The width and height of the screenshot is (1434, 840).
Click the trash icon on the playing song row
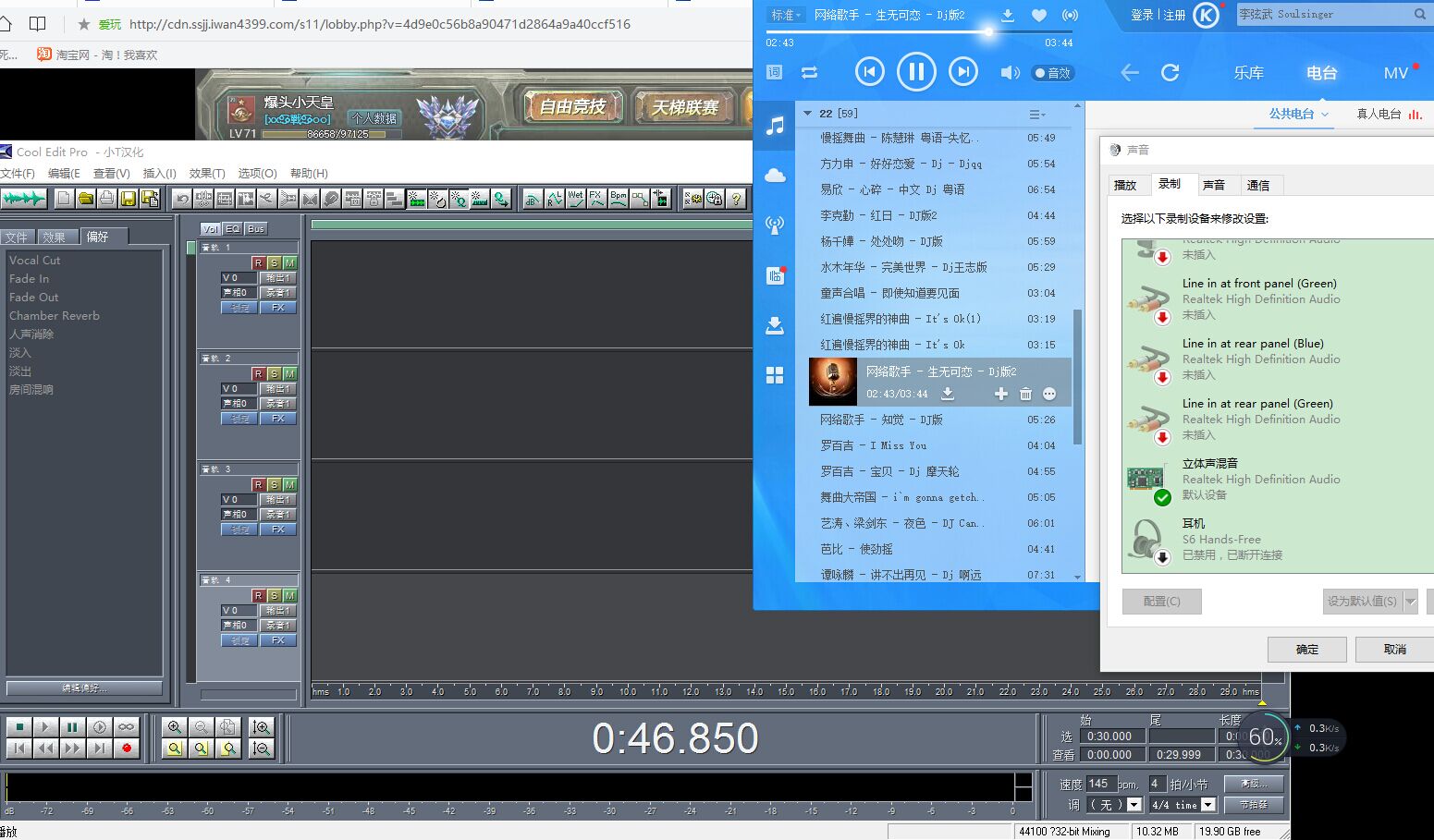[x=1025, y=394]
